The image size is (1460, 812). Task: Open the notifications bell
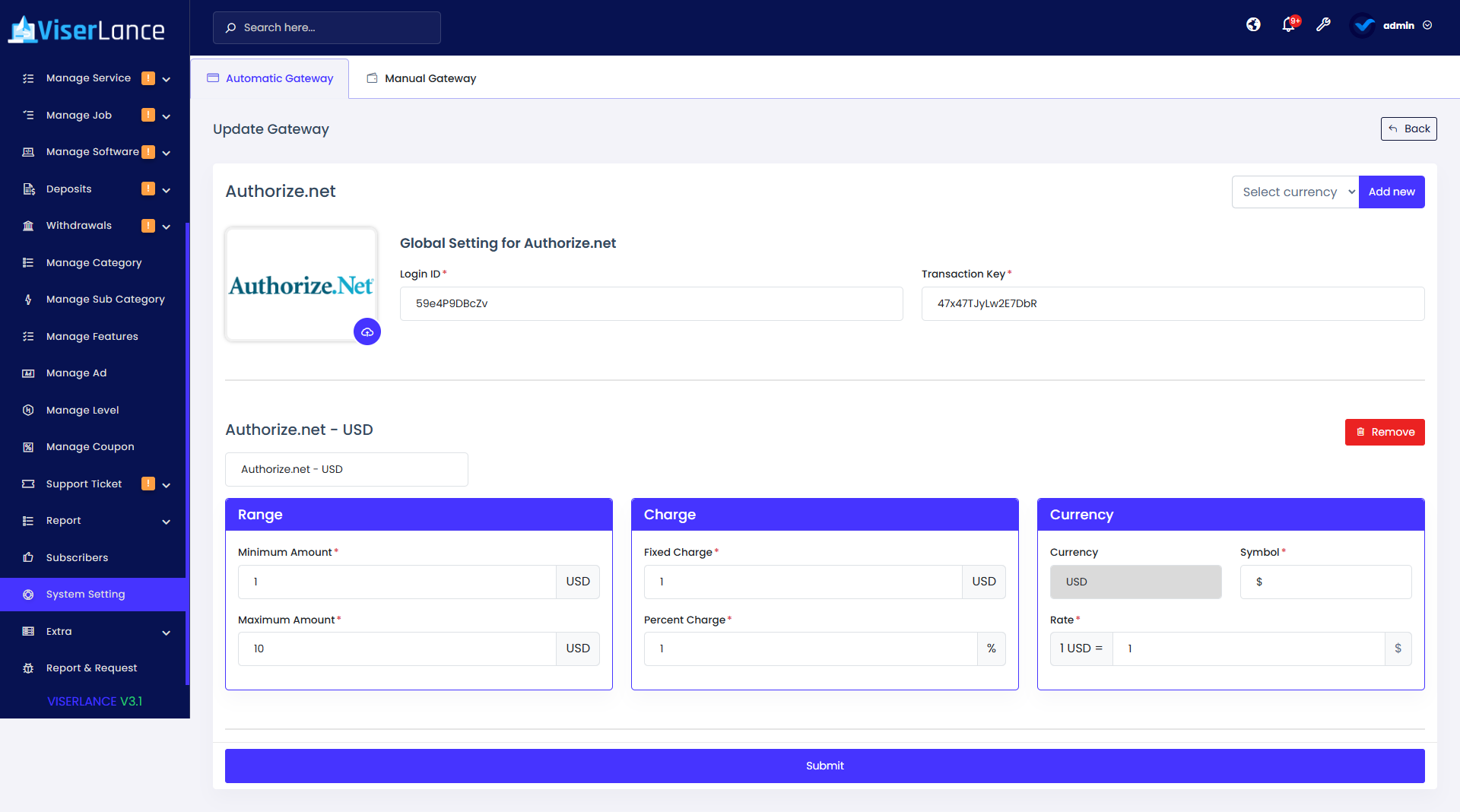click(x=1289, y=25)
